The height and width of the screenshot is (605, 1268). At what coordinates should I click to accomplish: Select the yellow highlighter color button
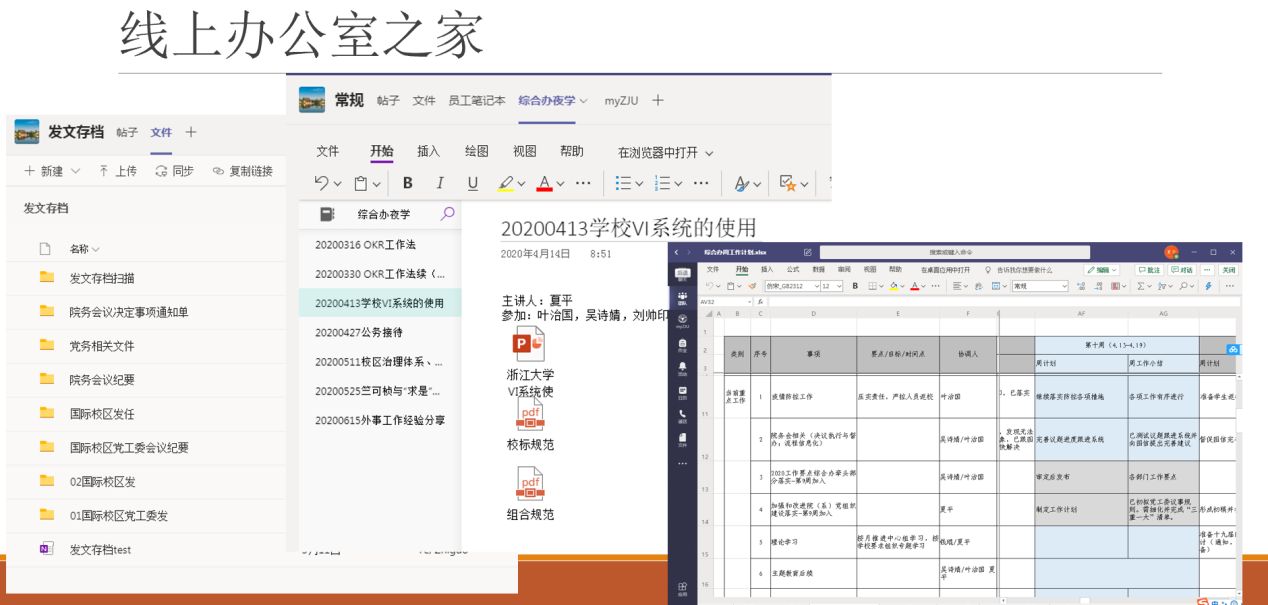506,183
